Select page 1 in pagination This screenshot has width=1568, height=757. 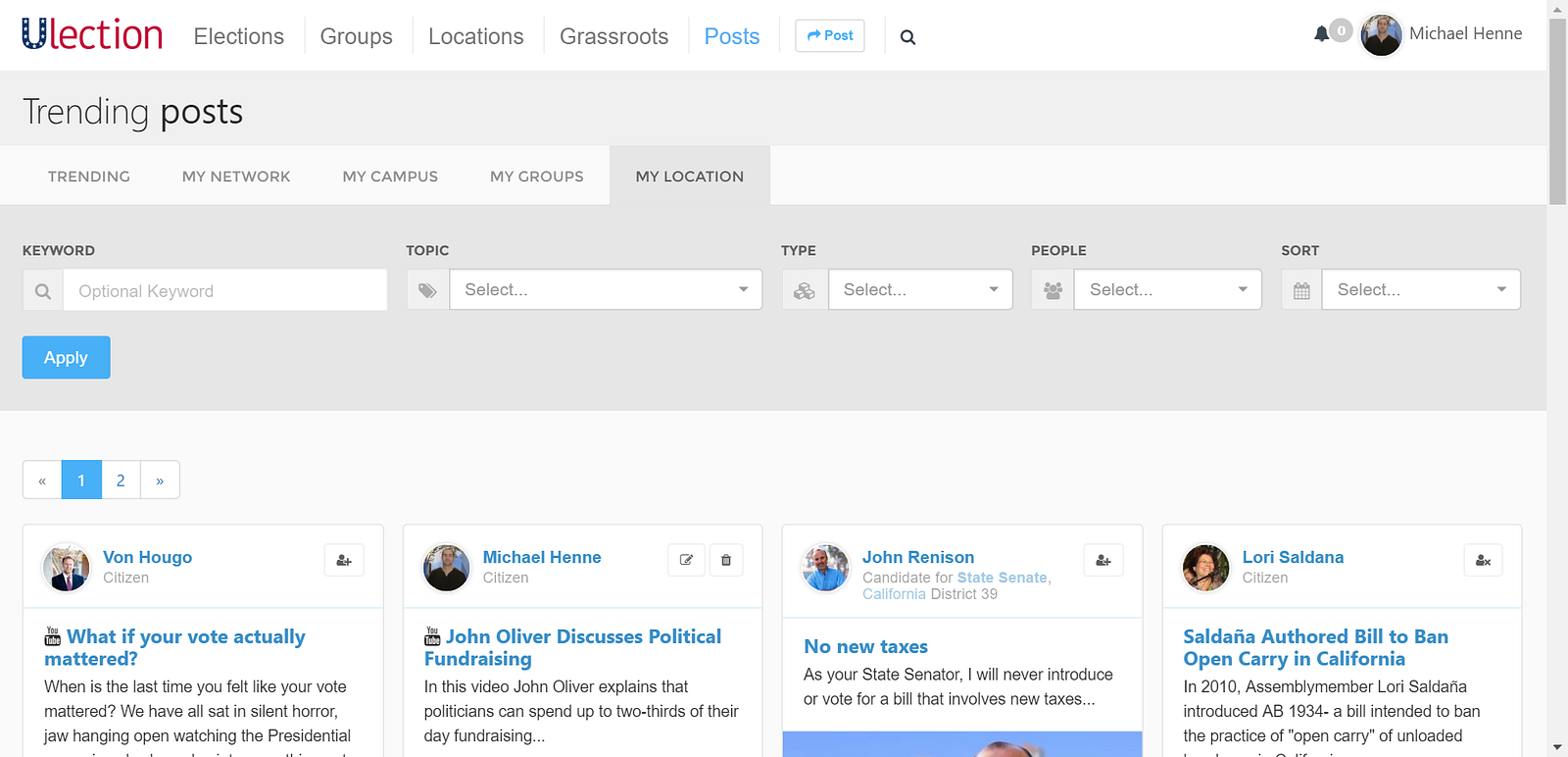click(81, 480)
